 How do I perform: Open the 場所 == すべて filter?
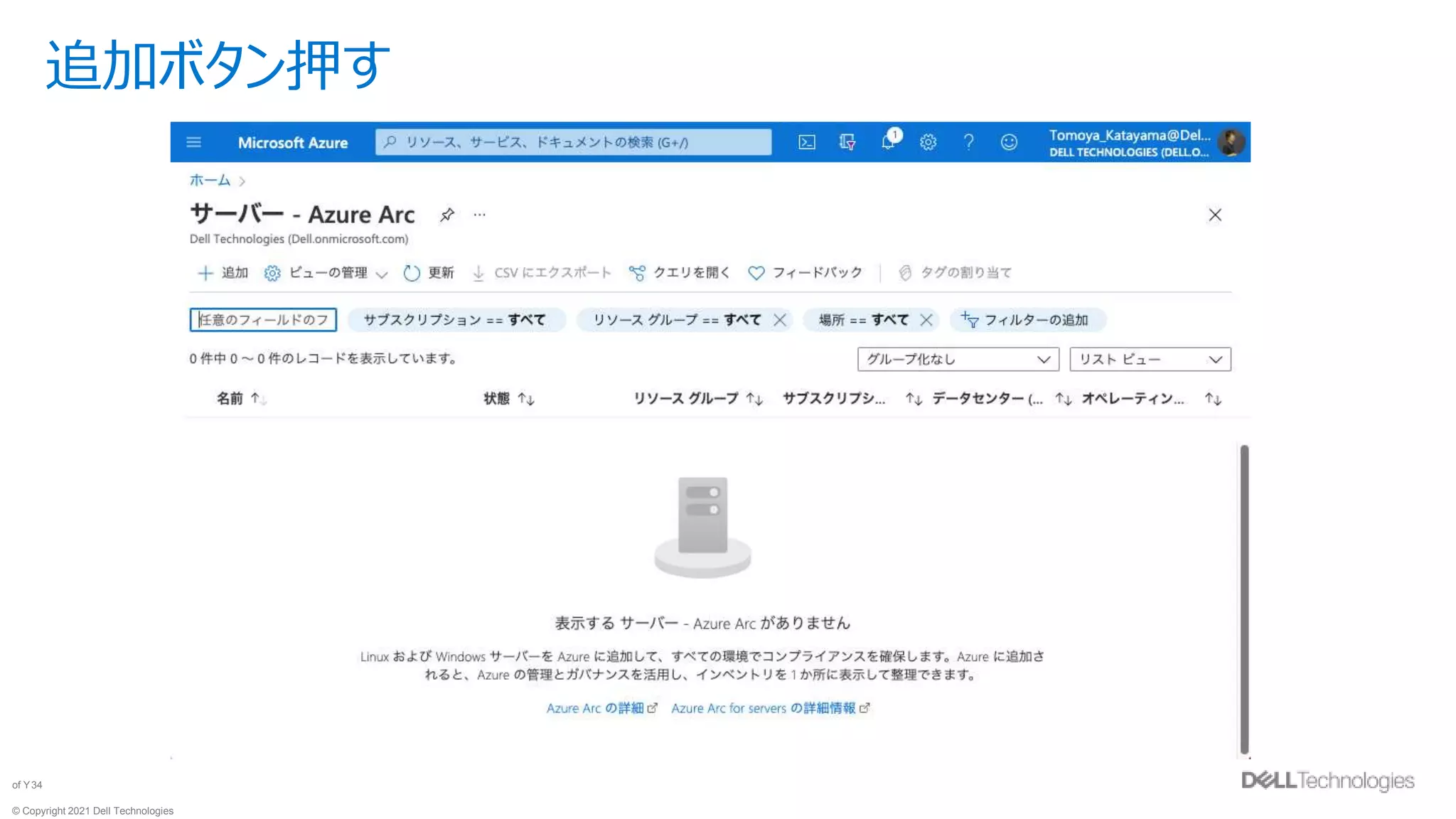click(864, 320)
